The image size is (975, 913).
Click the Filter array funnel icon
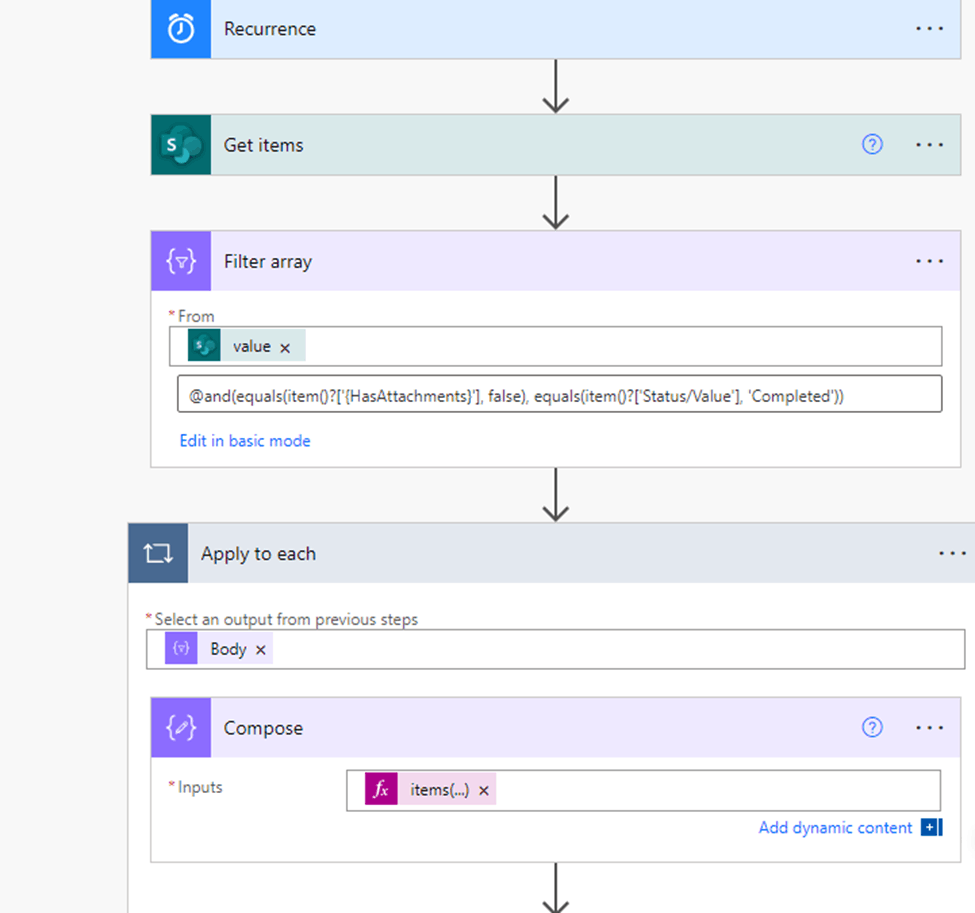(x=181, y=261)
